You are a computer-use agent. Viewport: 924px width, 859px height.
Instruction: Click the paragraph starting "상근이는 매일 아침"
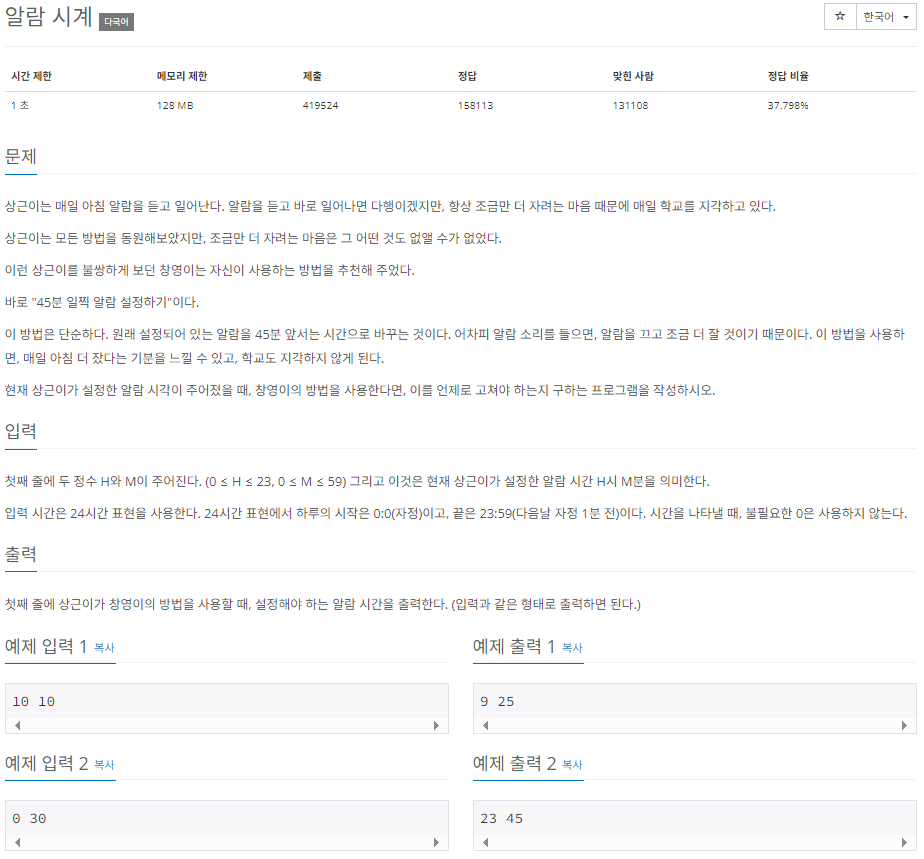pos(390,206)
